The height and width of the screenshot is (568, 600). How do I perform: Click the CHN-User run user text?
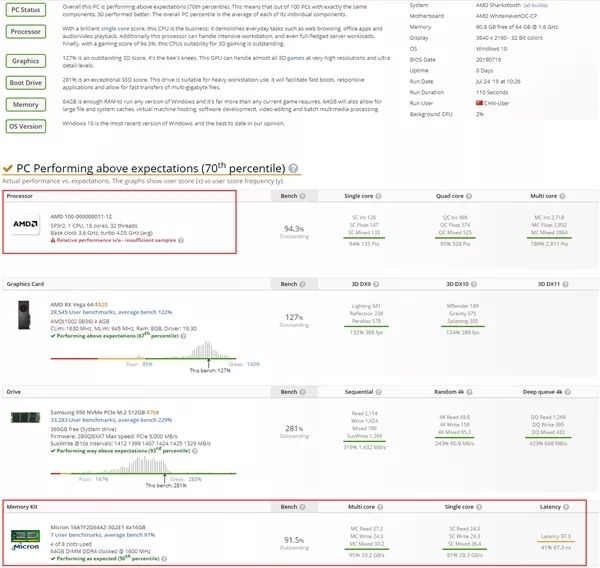coord(496,103)
